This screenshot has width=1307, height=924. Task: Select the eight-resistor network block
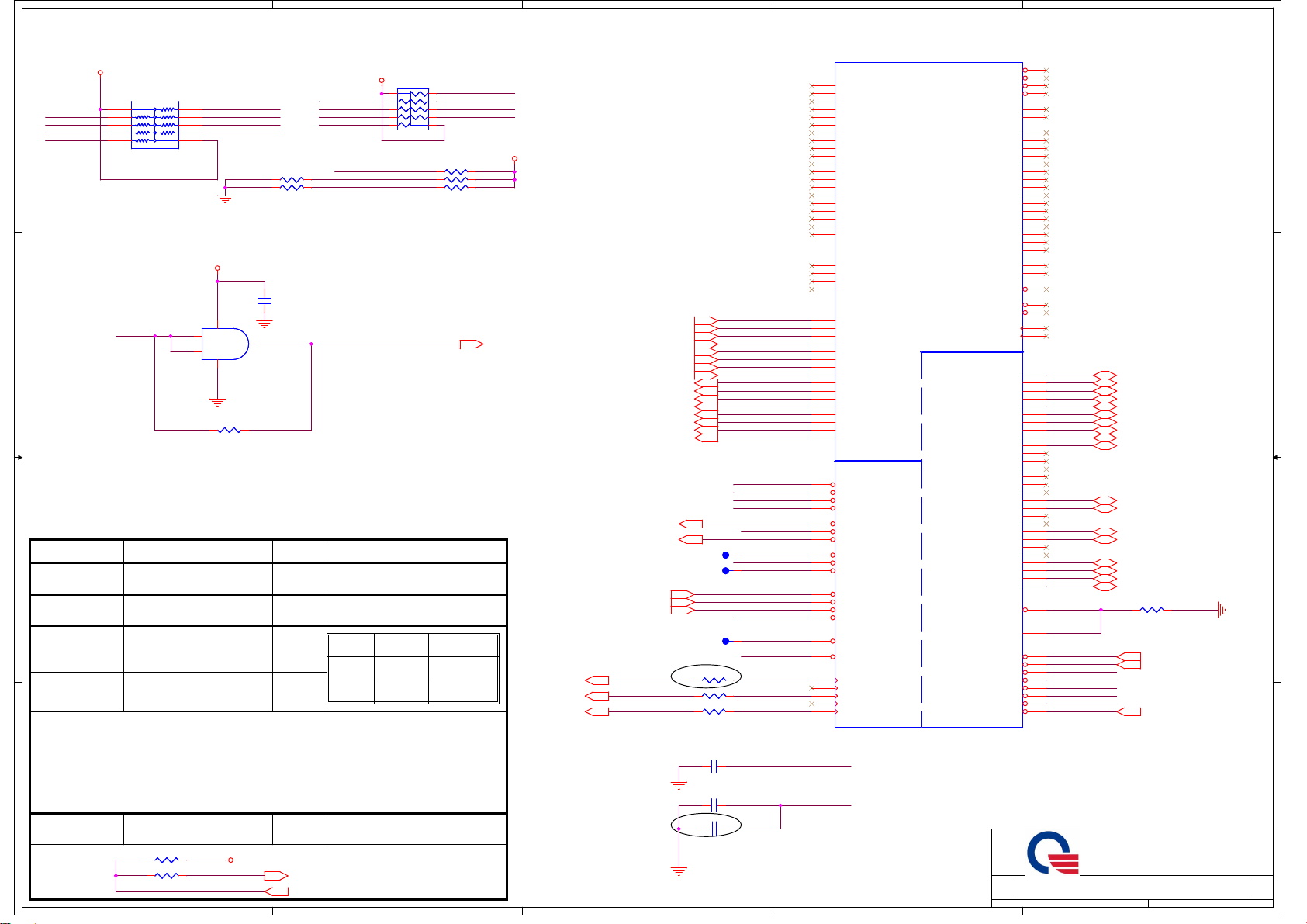point(155,125)
